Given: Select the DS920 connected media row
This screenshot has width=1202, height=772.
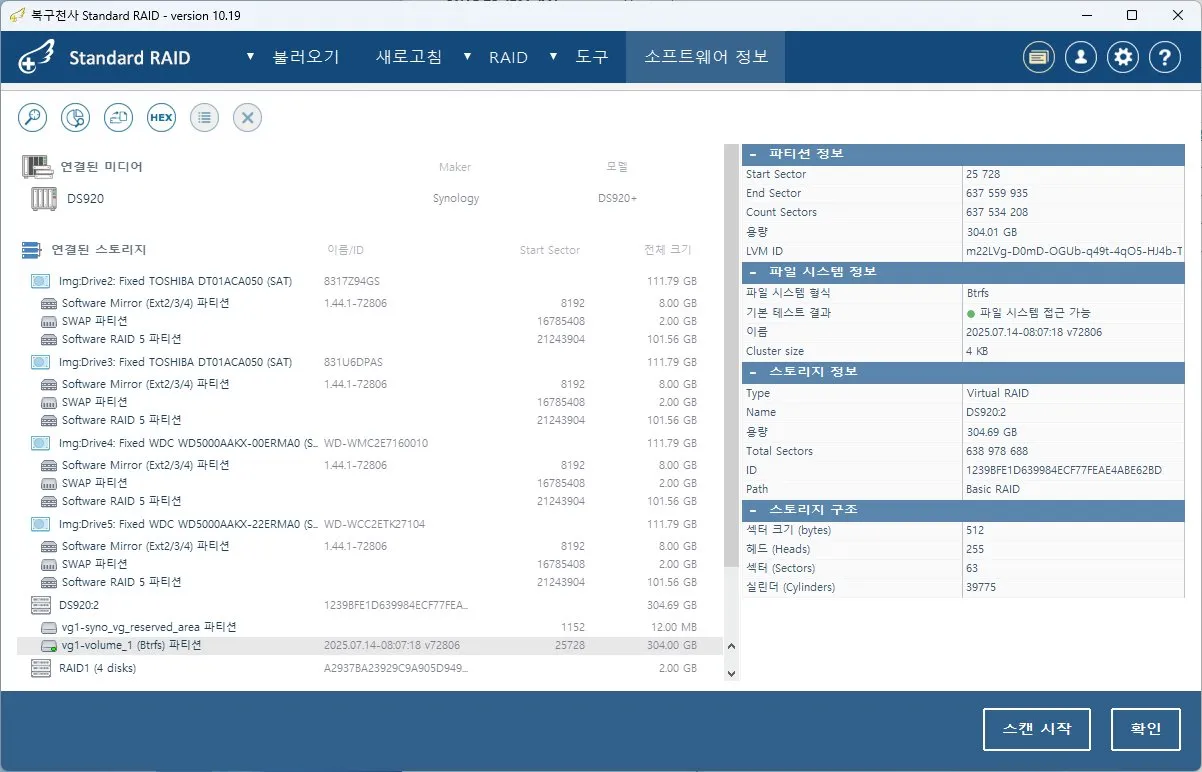Looking at the screenshot, I should pyautogui.click(x=369, y=198).
